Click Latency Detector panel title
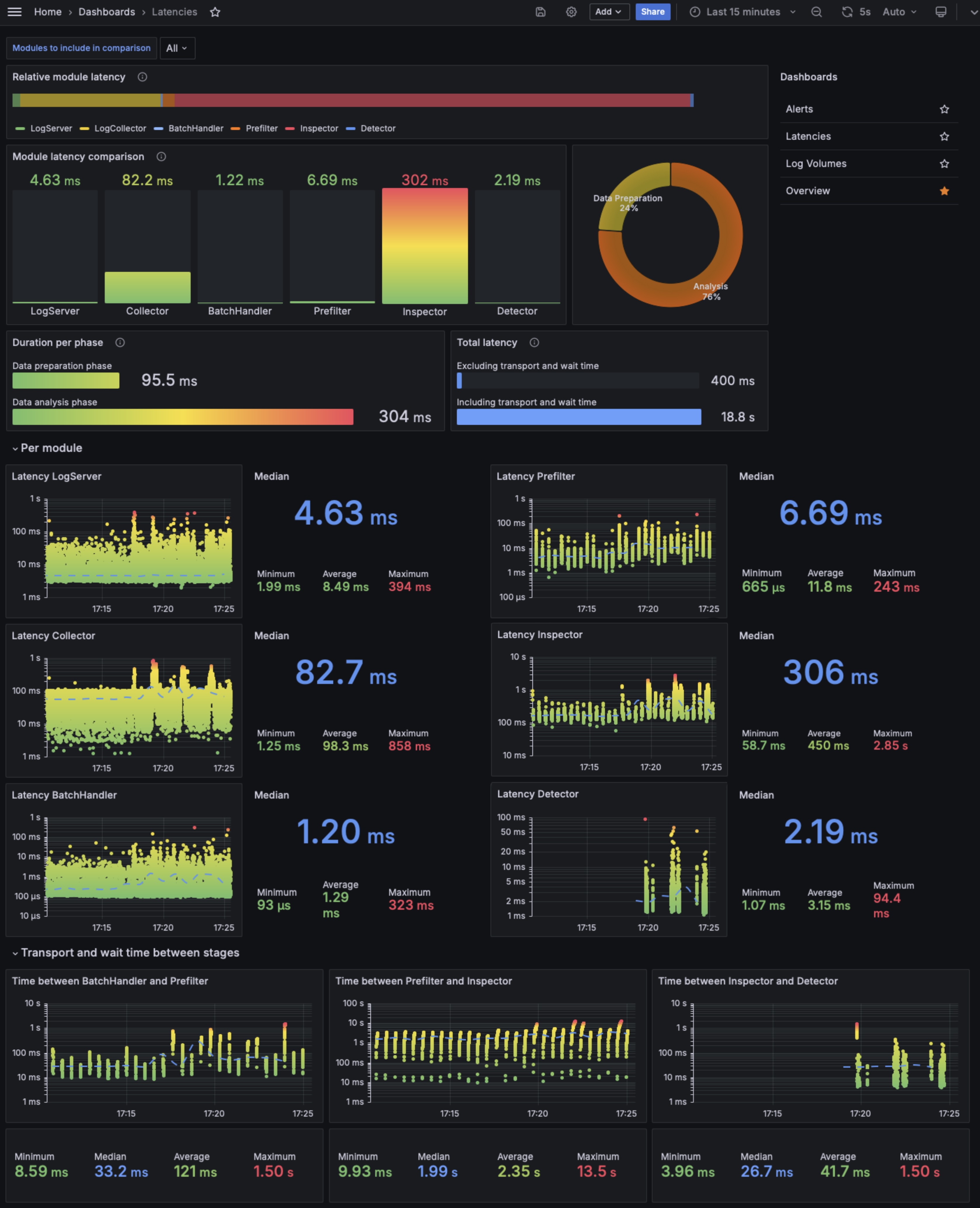The width and height of the screenshot is (980, 1208). pos(537,793)
